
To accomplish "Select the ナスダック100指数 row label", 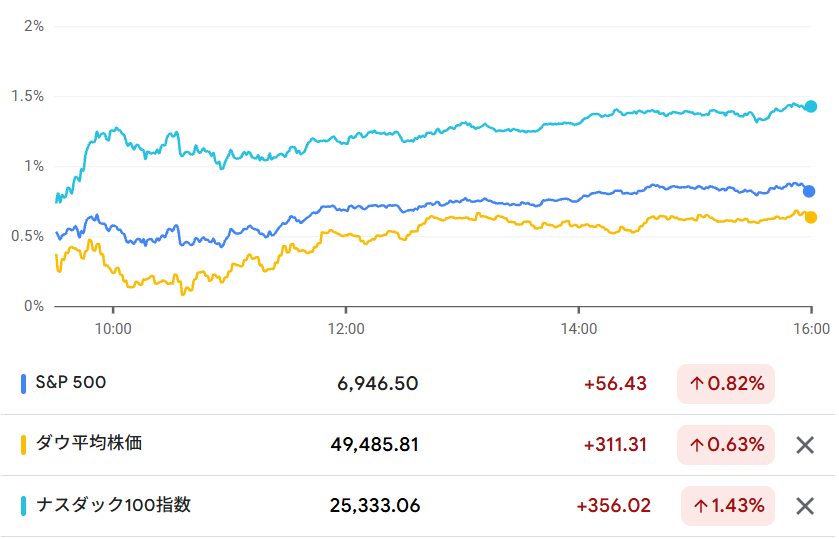I will 112,505.
